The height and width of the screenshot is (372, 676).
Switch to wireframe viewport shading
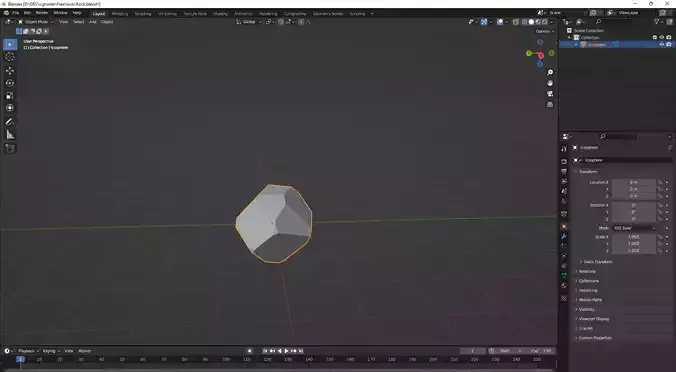click(525, 22)
